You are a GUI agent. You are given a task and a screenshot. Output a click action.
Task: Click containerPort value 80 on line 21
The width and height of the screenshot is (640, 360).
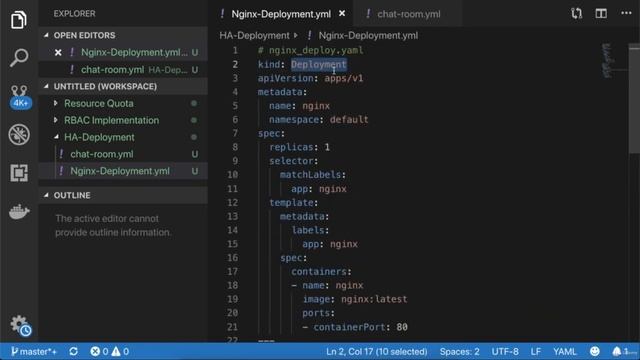(x=402, y=327)
